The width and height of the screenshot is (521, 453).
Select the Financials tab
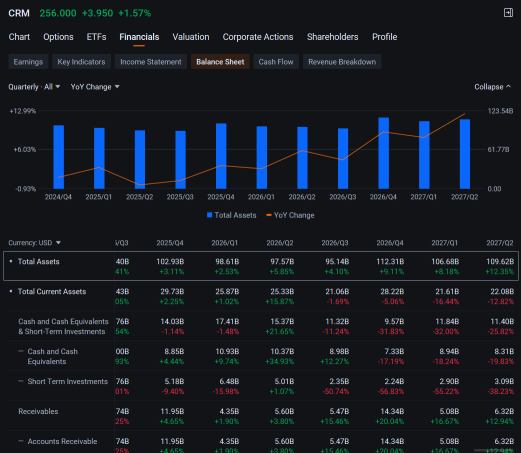pyautogui.click(x=139, y=37)
